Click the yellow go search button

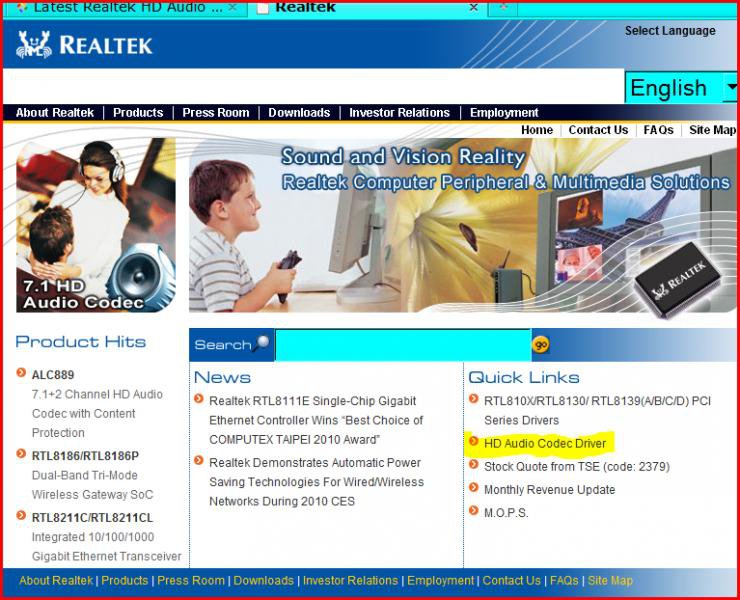(540, 345)
